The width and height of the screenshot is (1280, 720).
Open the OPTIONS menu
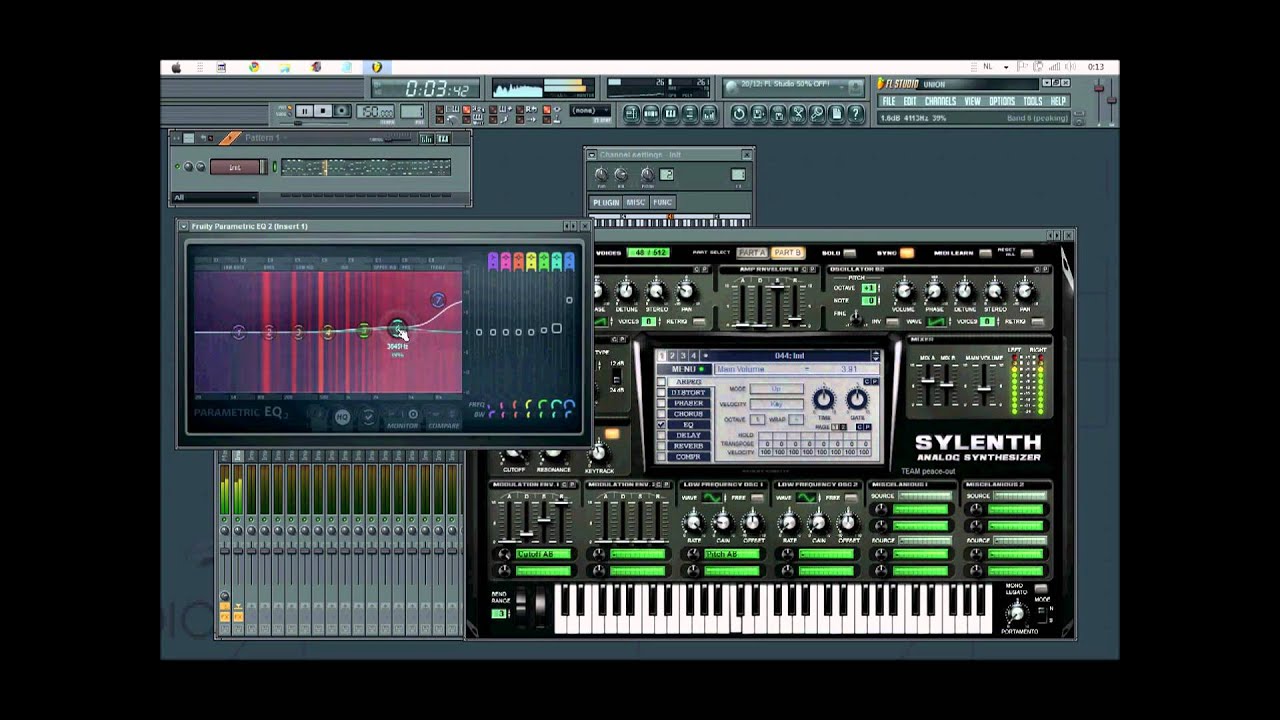tap(1002, 101)
